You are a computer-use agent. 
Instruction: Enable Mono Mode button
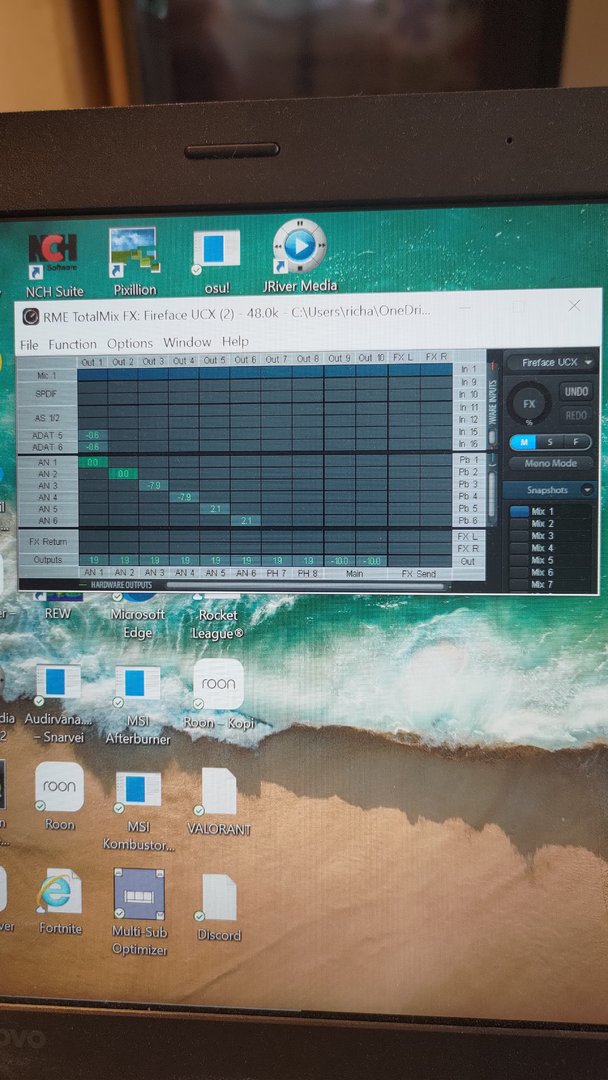pos(550,464)
